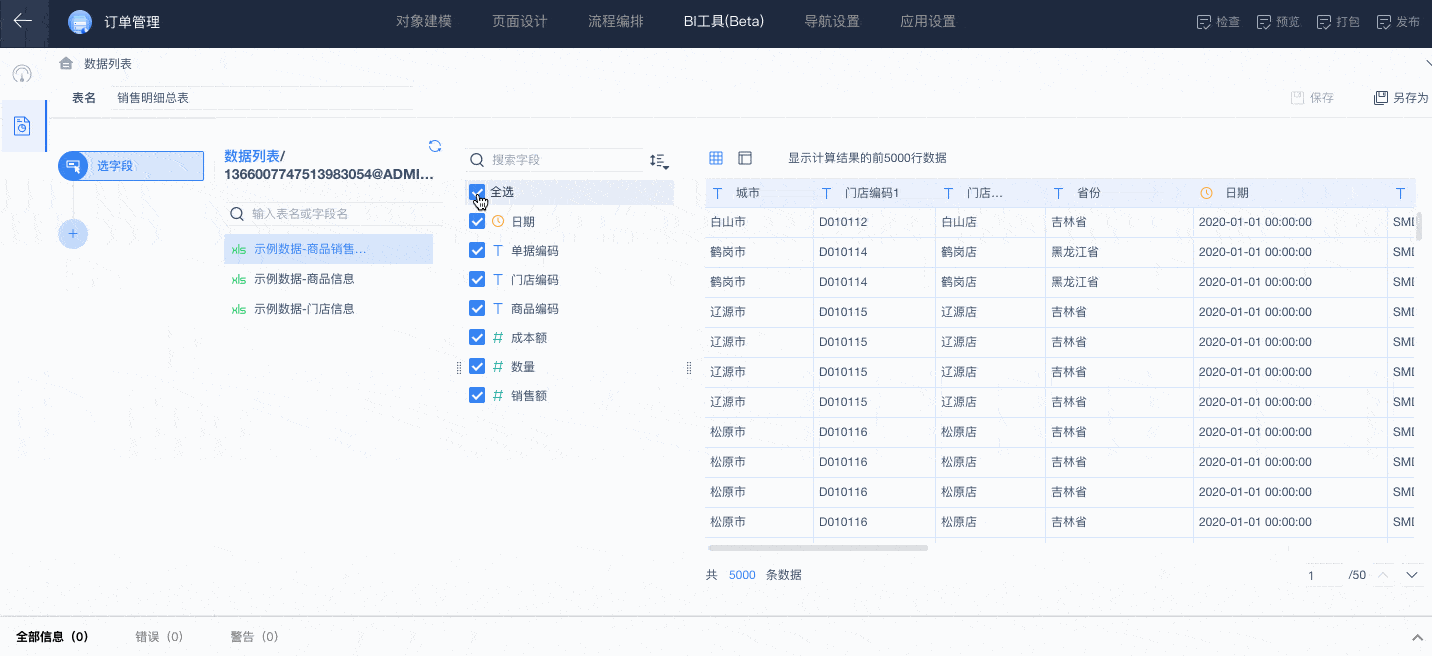Open the 警告 (0) tab
Image resolution: width=1432 pixels, height=656 pixels.
[x=254, y=637]
